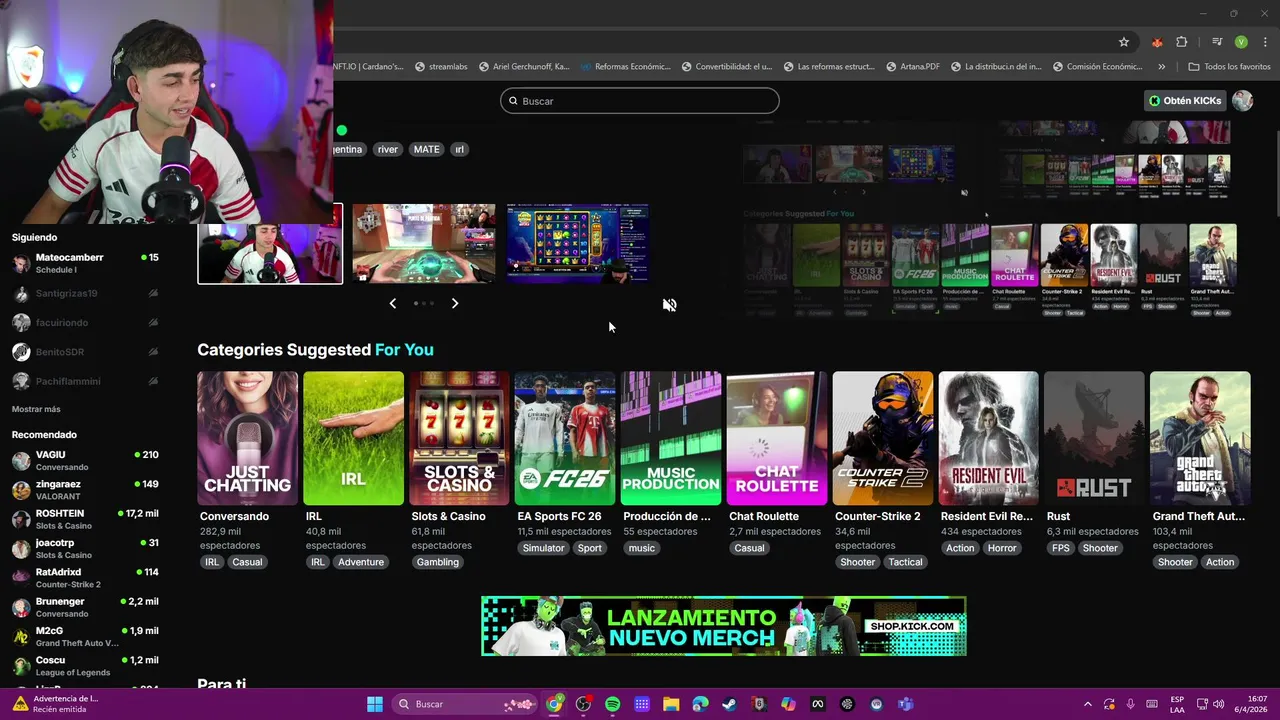Expand the Mostrar más followed channels list
The image size is (1280, 720).
point(36,409)
